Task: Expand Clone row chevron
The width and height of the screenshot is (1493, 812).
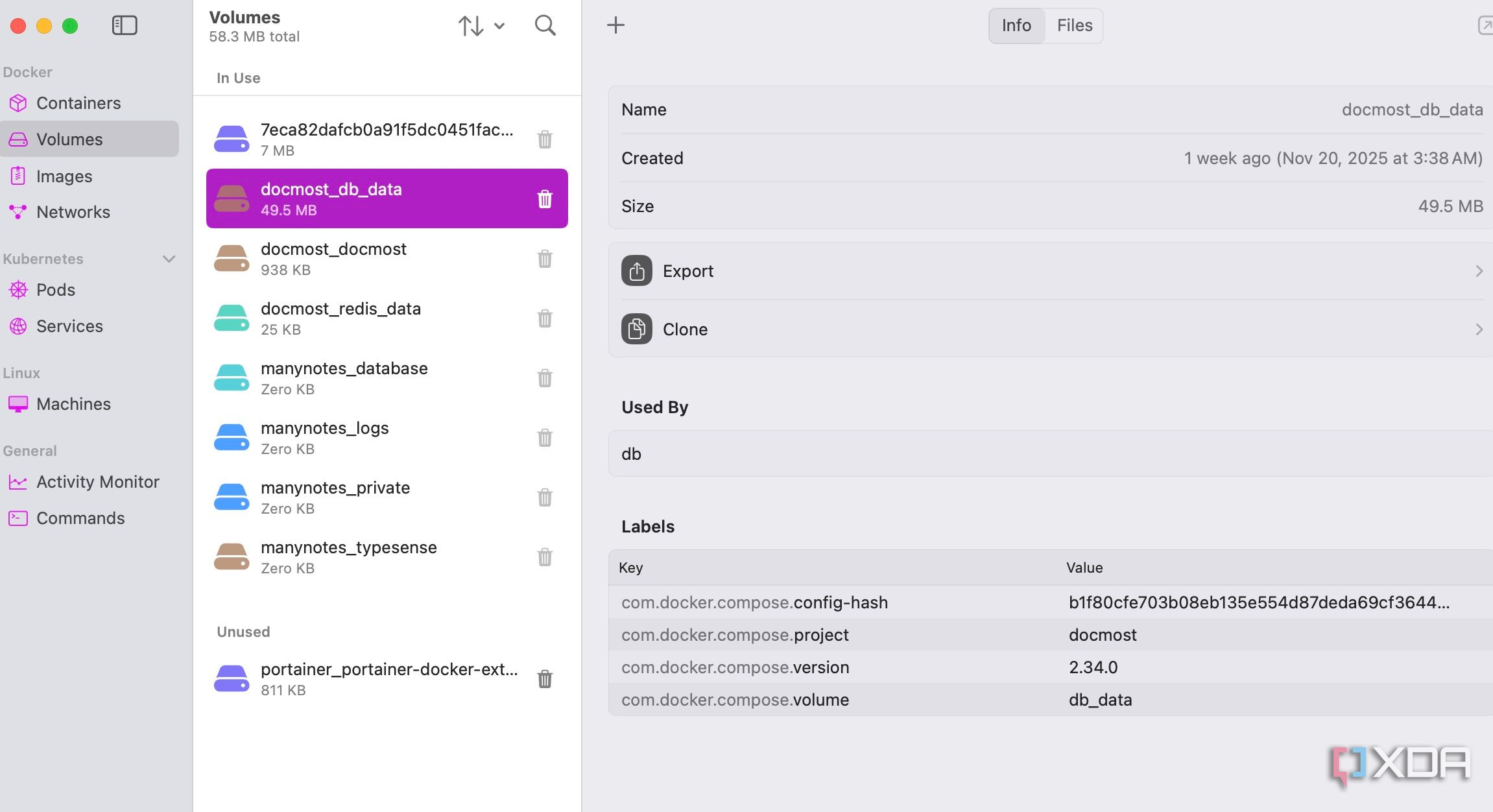Action: (1479, 329)
